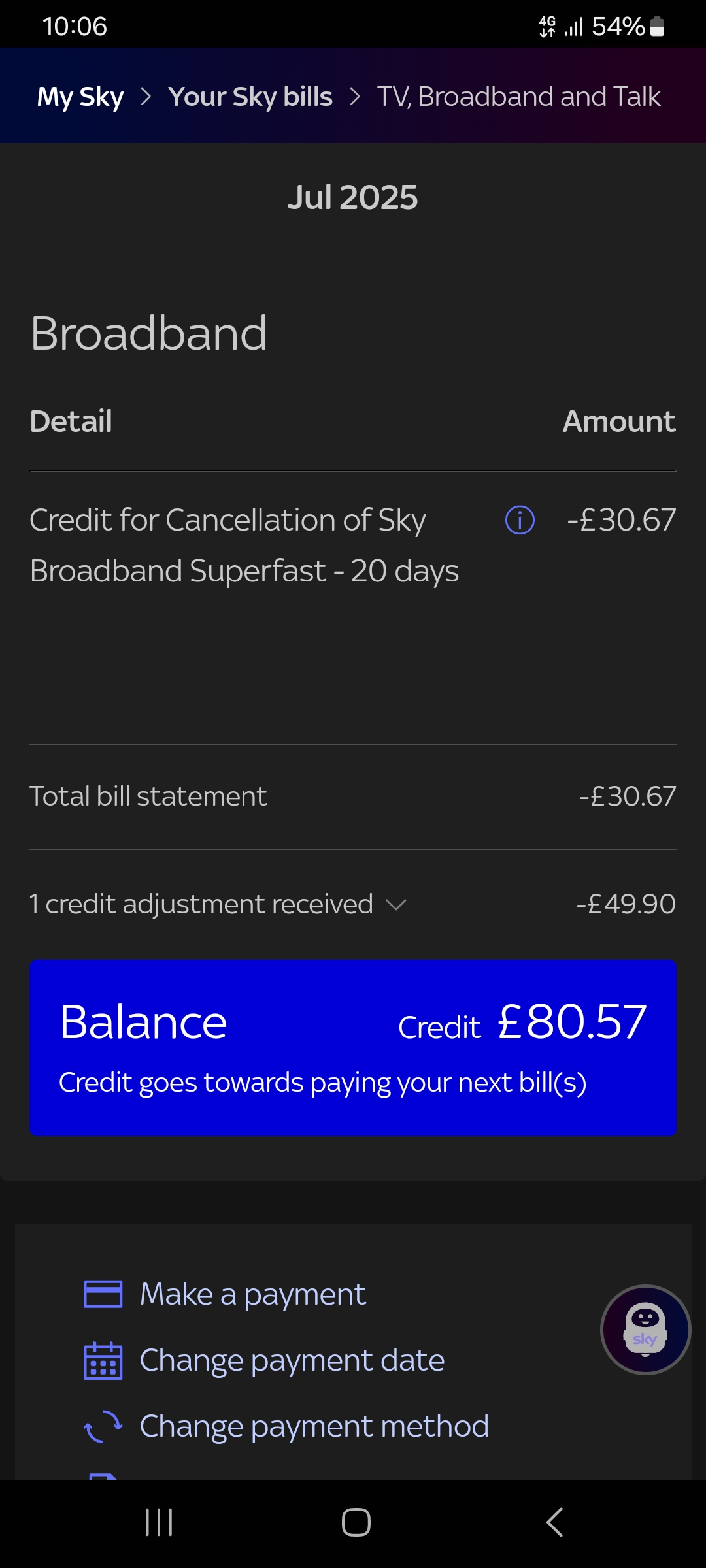The image size is (706, 1568).
Task: Tap TV, Broadband and Talk breadcrumb
Action: click(519, 97)
